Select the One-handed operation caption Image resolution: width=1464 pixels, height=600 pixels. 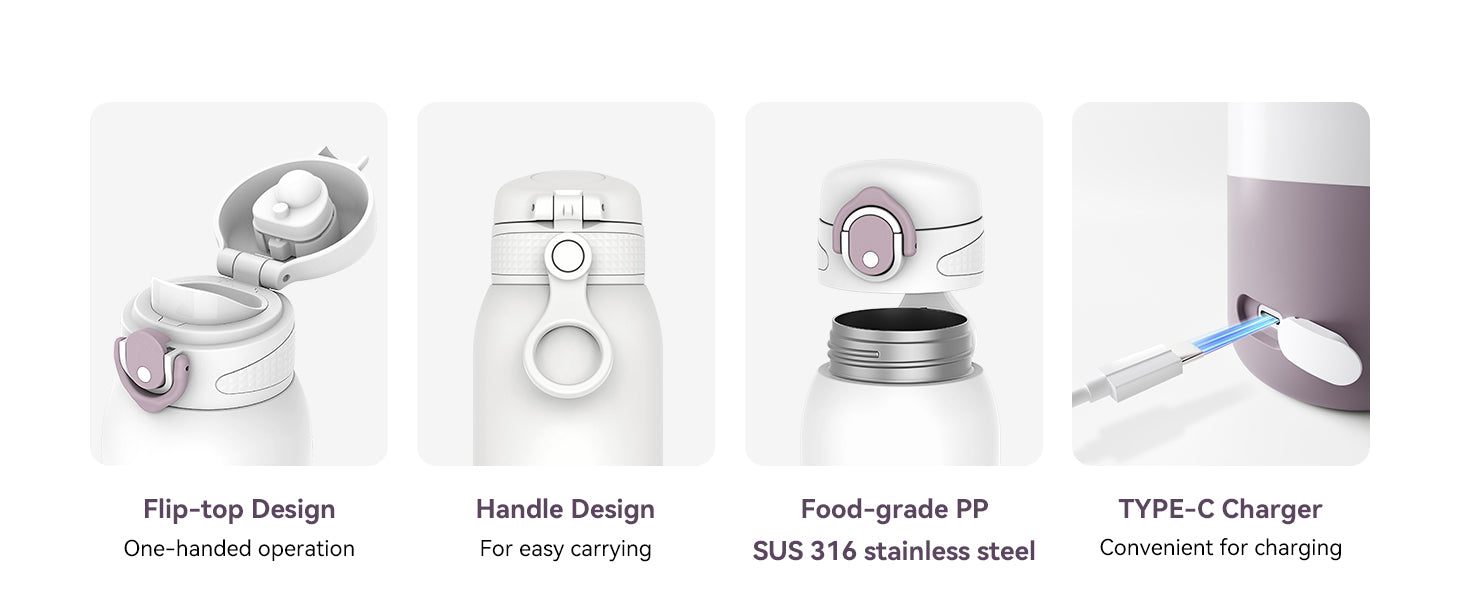coord(239,549)
